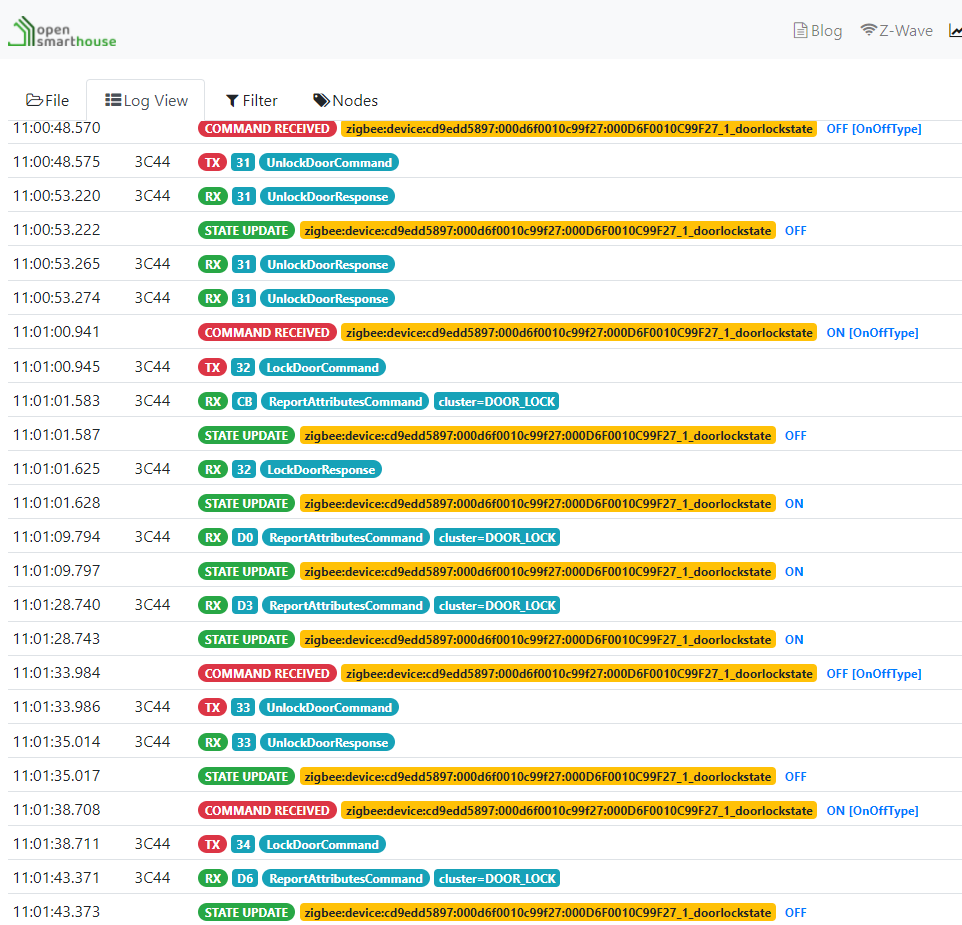
Task: Open the File tab
Action: pos(47,100)
